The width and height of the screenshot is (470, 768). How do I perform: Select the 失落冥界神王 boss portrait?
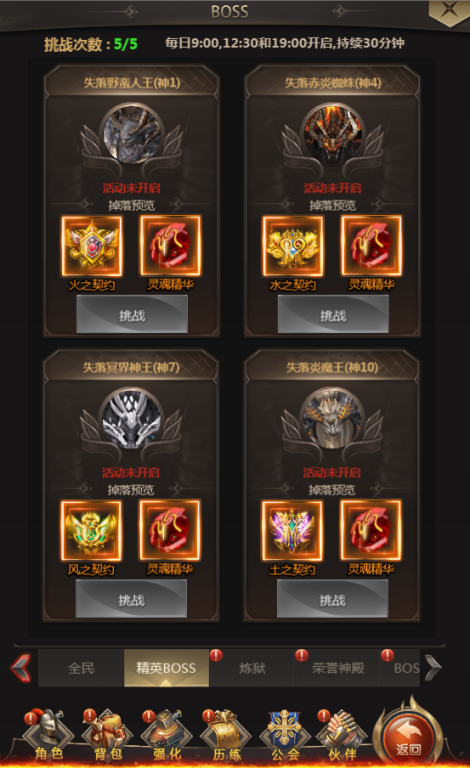(x=131, y=419)
